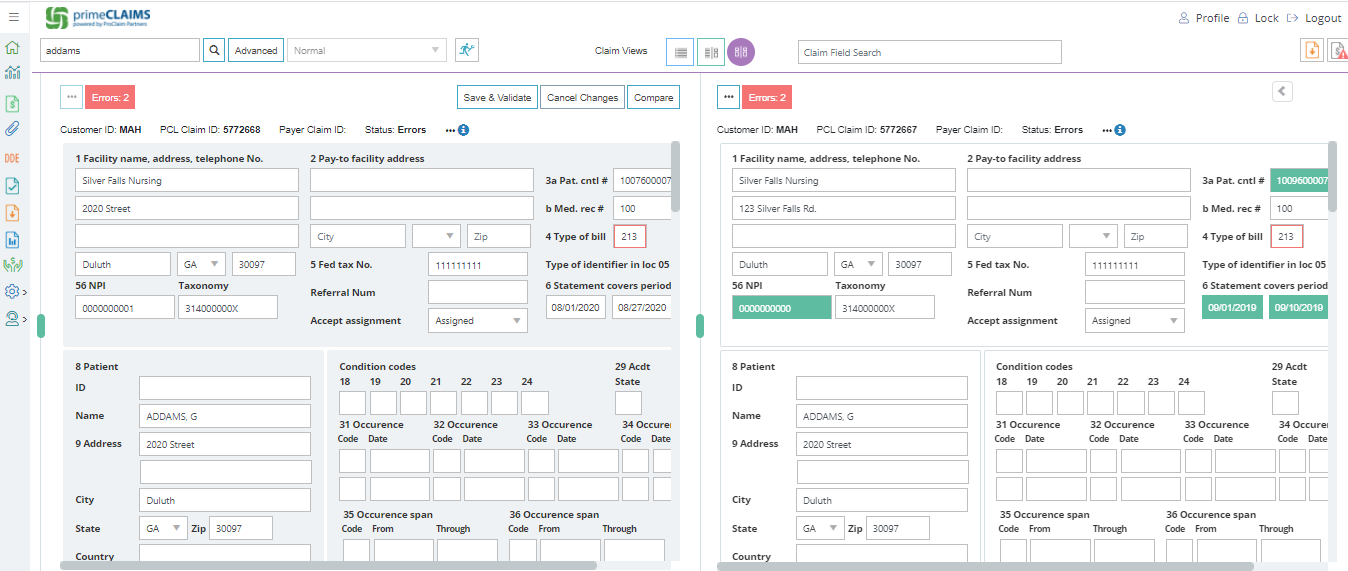Screen dimensions: 1348x571
Task: Select the purple side-by-side claim view
Action: [741, 52]
